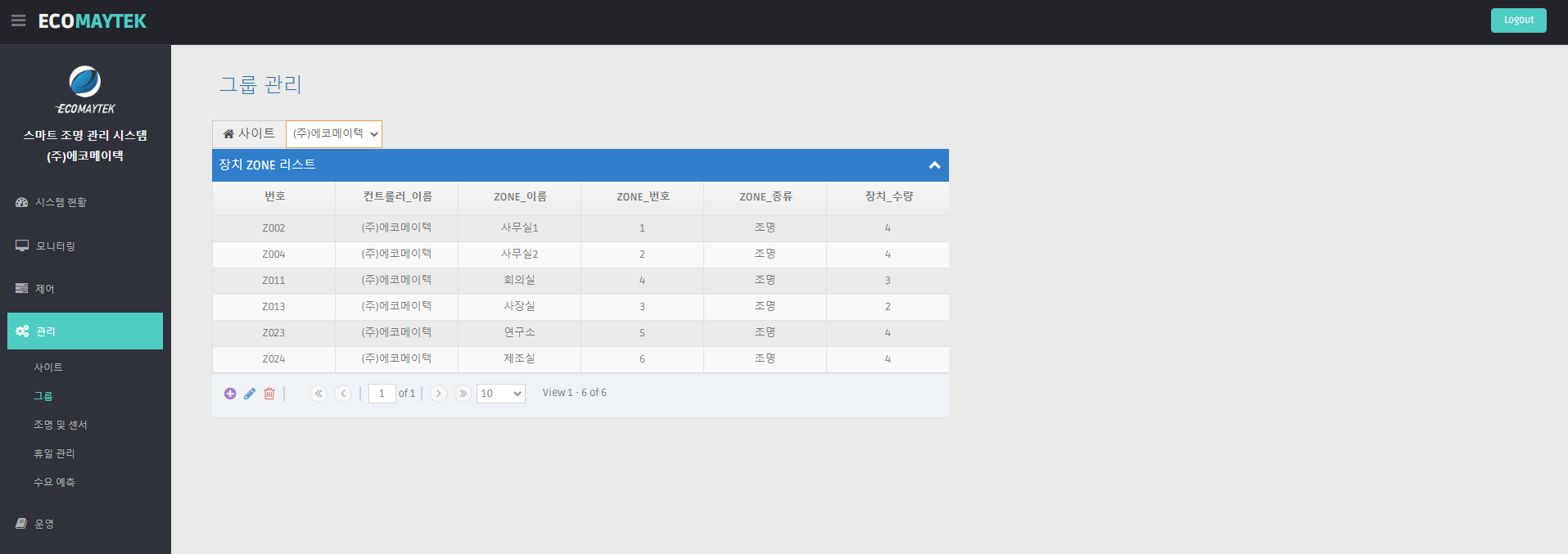Click the ECOMAYTEK header brand text

pos(93,21)
